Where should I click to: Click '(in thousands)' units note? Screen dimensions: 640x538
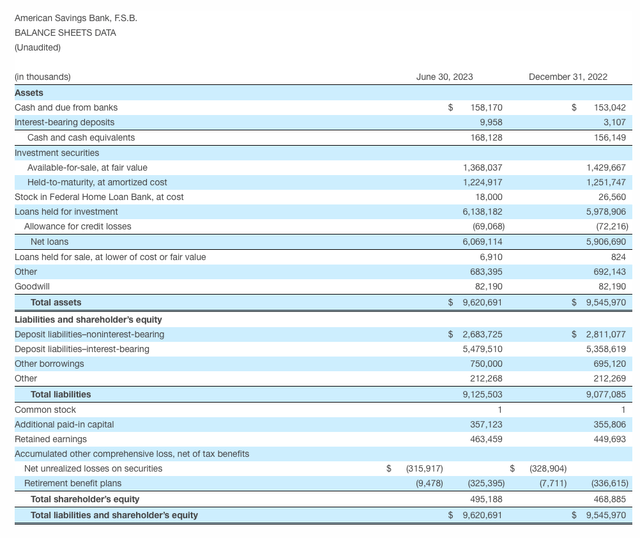click(x=42, y=77)
